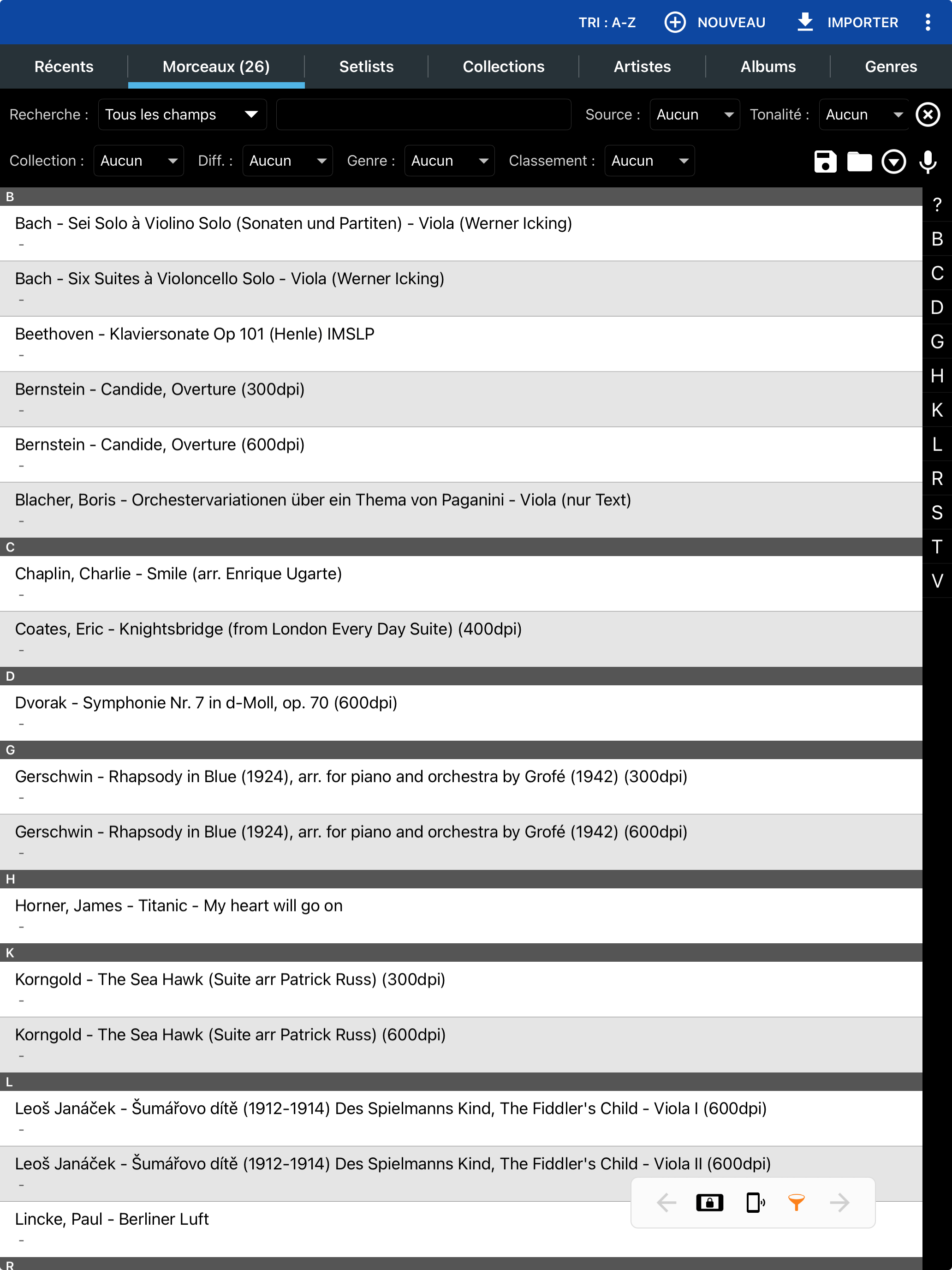Switch to the Artistes tab
Image resolution: width=952 pixels, height=1270 pixels.
pos(642,67)
